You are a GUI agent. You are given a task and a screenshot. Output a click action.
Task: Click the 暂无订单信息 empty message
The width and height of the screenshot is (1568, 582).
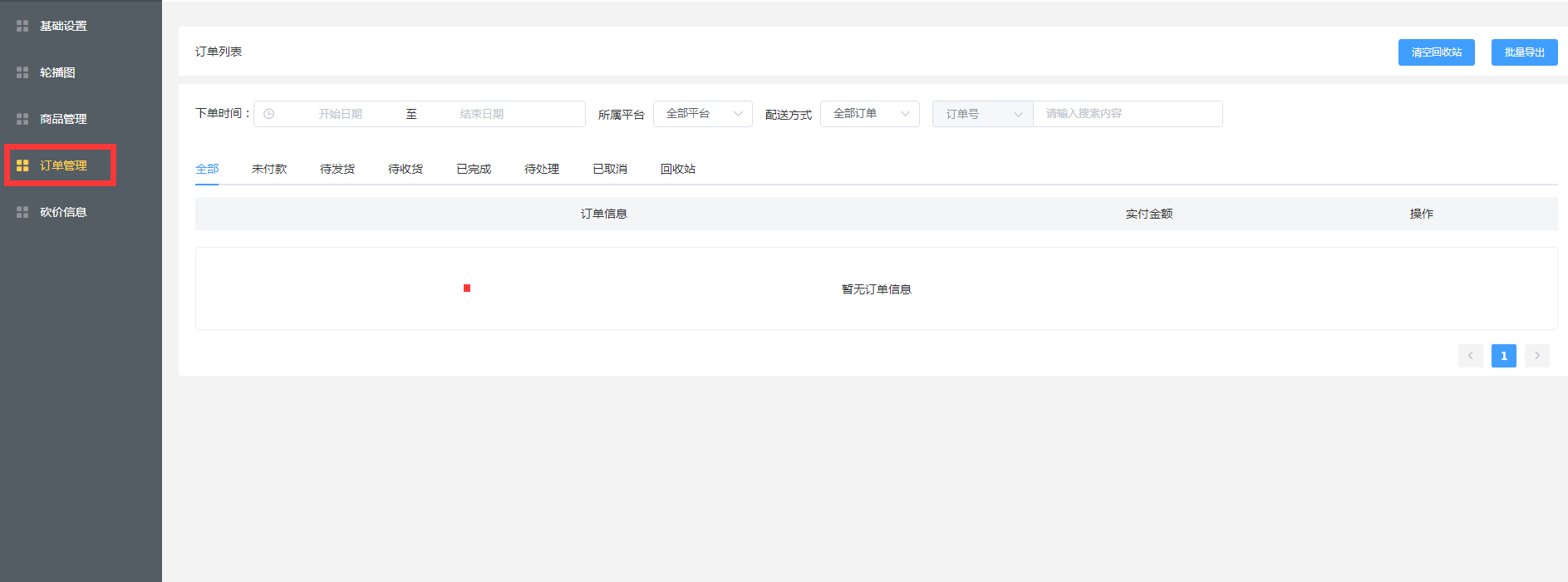[x=877, y=289]
